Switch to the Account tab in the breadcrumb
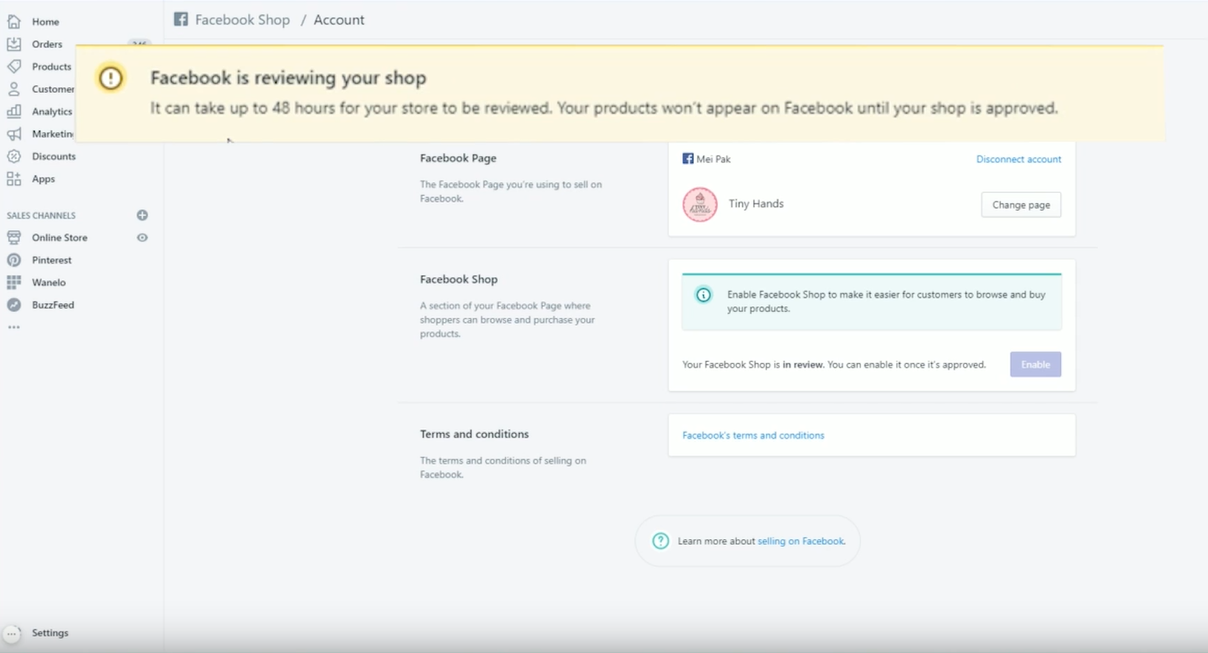Image resolution: width=1208 pixels, height=653 pixels. pos(339,19)
